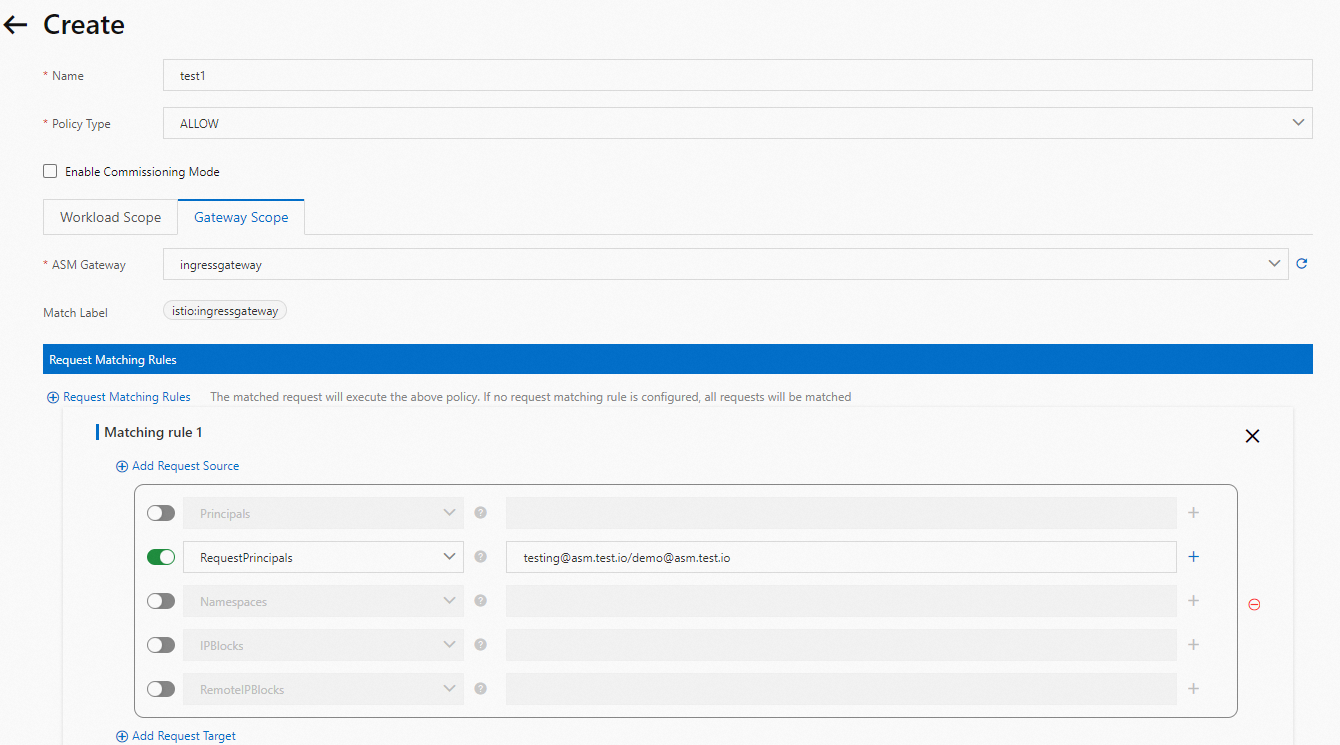
Task: Open the IPBlocks attribute dropdown
Action: click(x=449, y=644)
